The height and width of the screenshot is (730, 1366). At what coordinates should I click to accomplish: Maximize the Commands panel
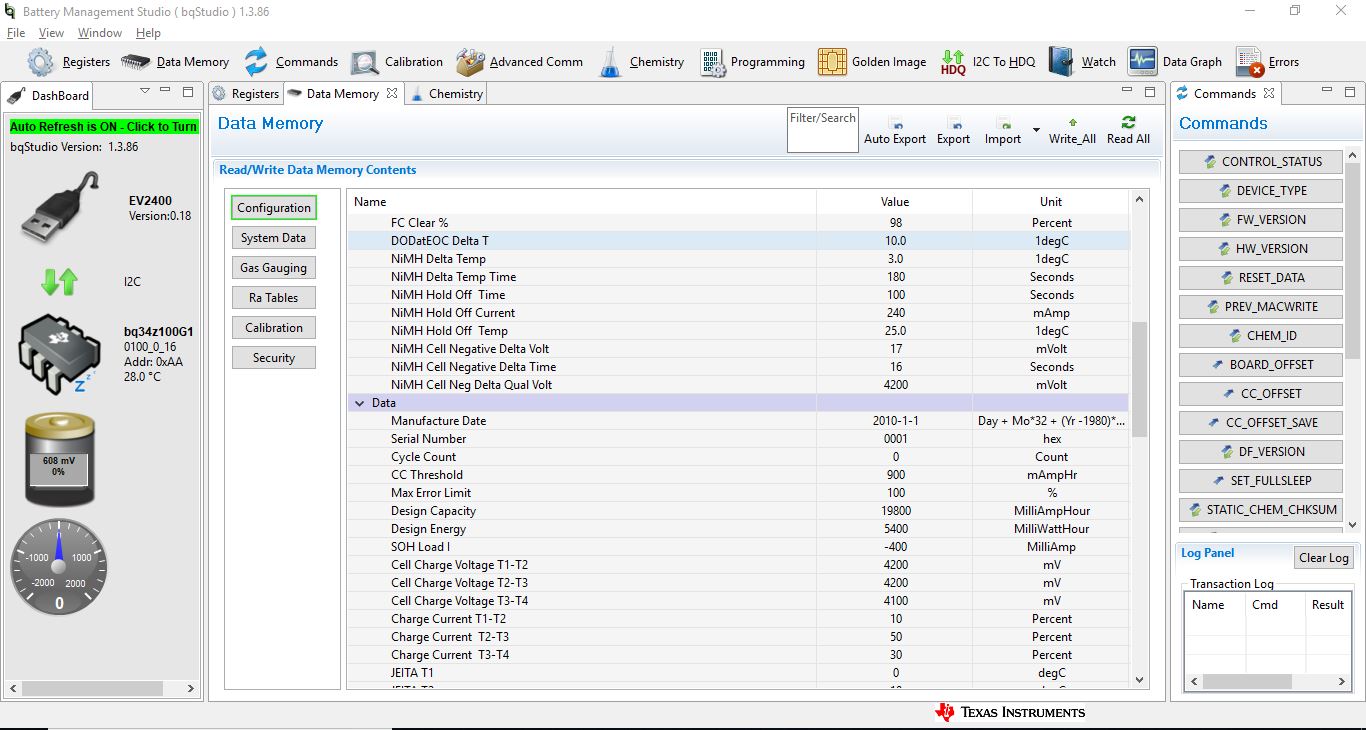1349,92
